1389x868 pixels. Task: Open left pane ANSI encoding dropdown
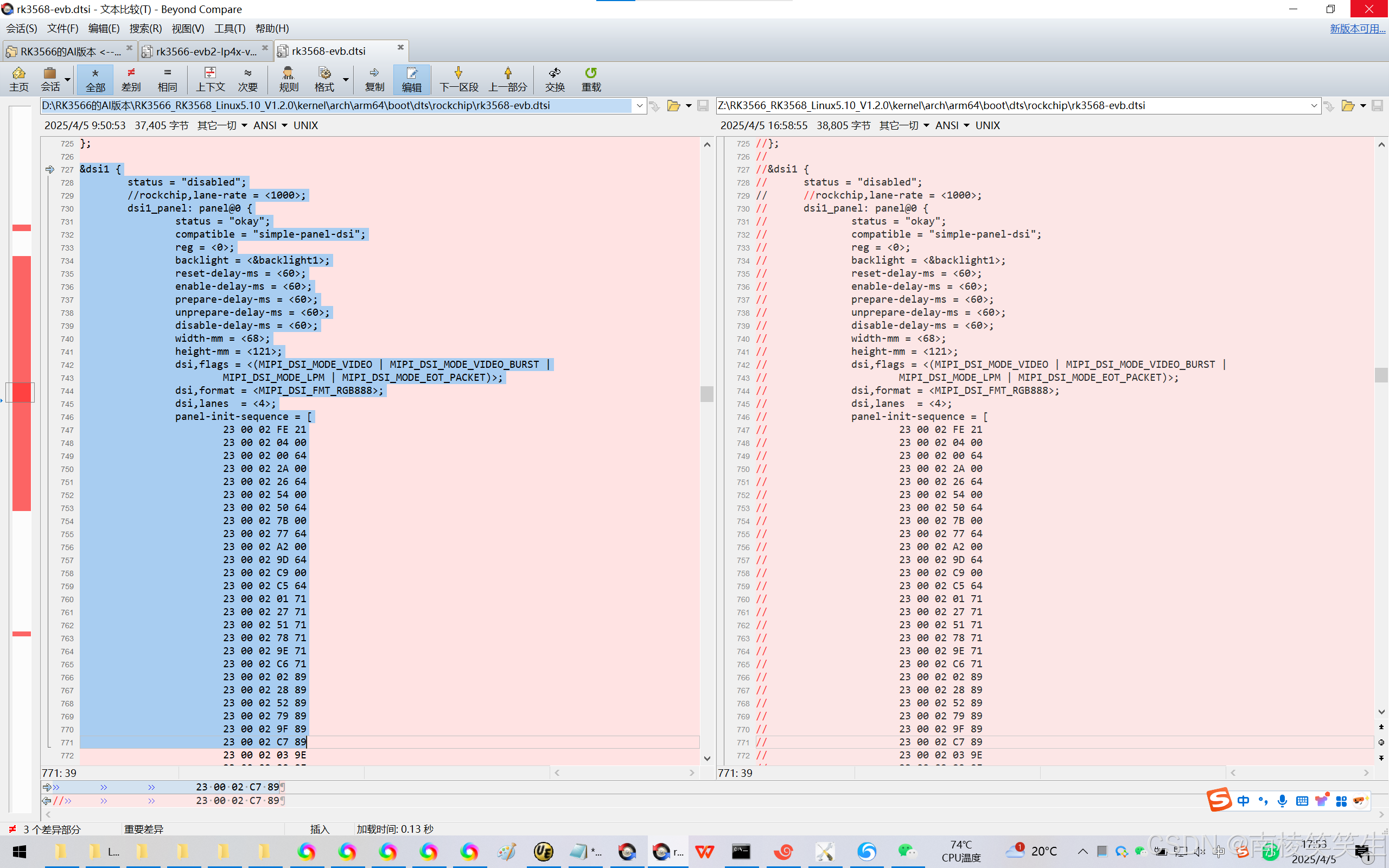coord(270,125)
